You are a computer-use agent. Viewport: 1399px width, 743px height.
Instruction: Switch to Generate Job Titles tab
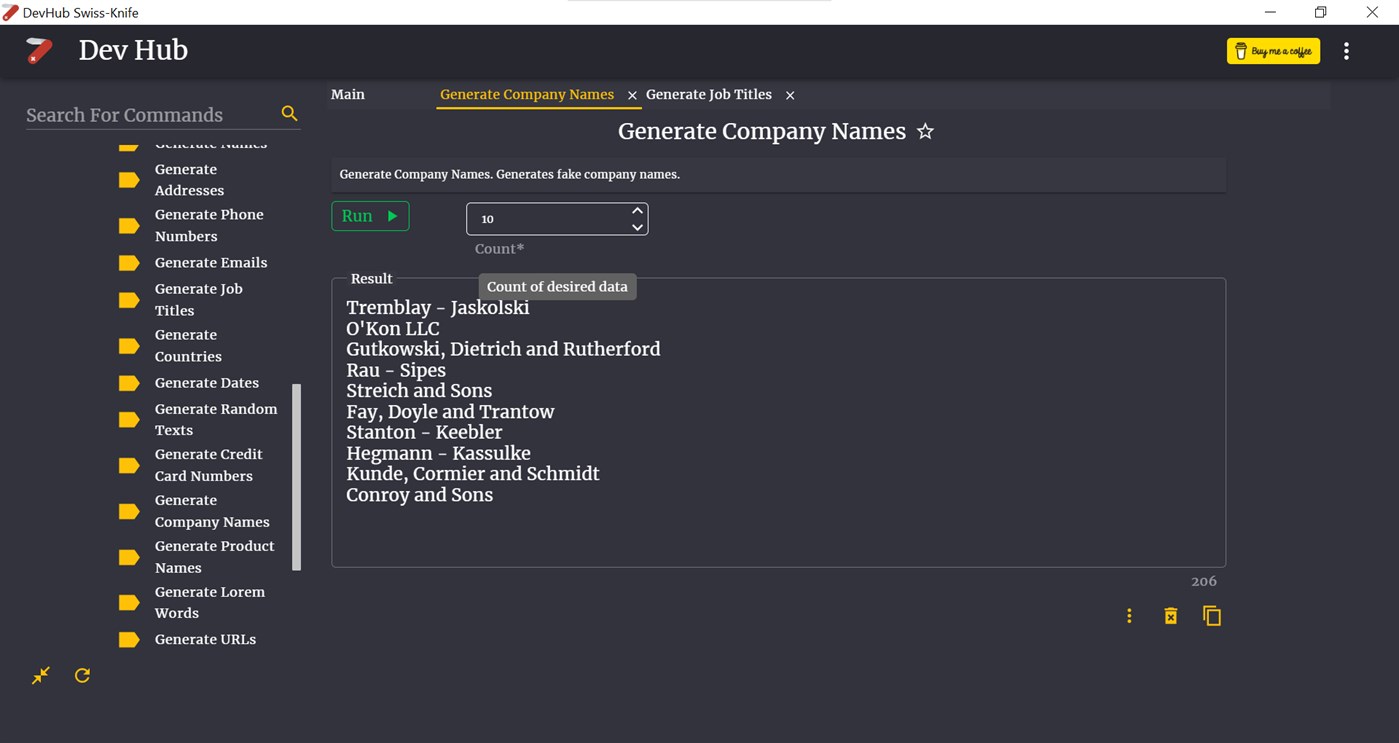708,95
